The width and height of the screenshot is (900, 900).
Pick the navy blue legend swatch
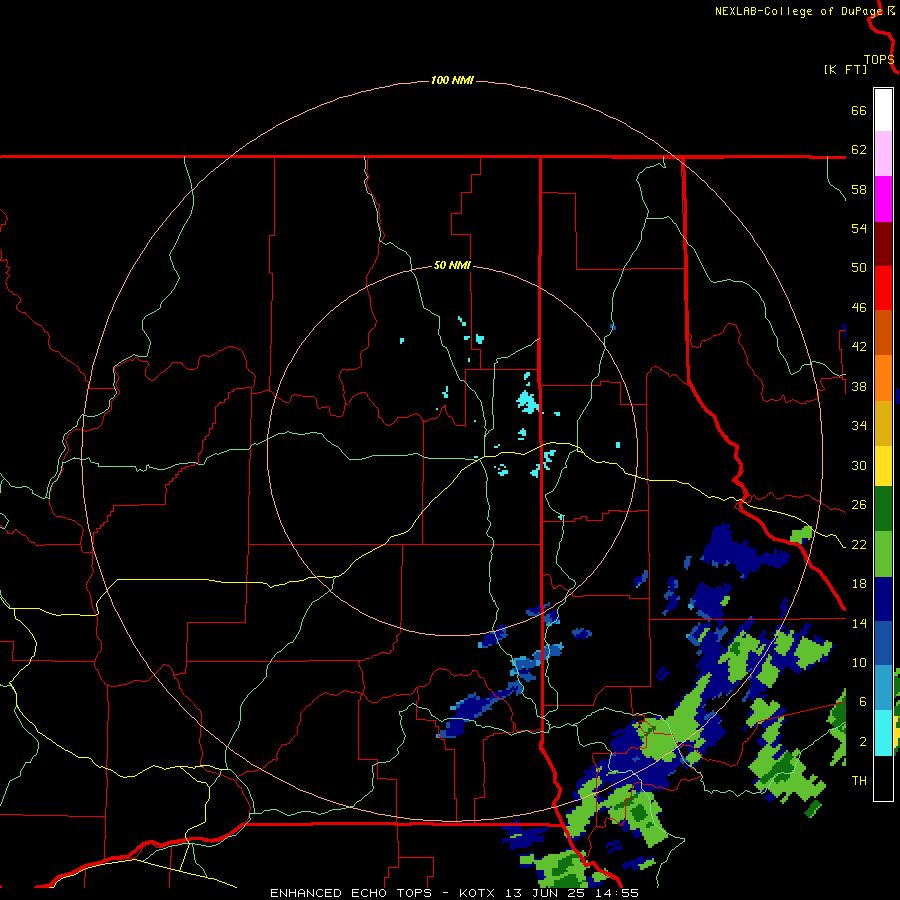click(883, 599)
